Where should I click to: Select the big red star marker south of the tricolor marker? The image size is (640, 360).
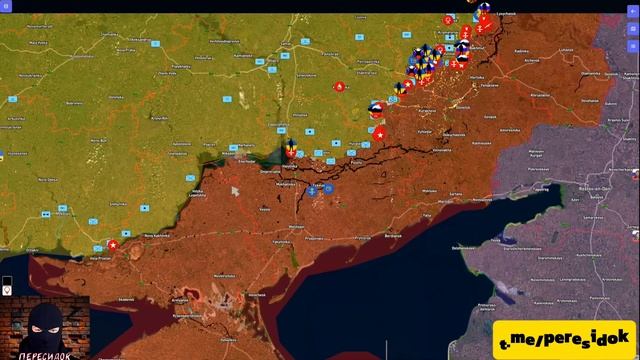380,134
